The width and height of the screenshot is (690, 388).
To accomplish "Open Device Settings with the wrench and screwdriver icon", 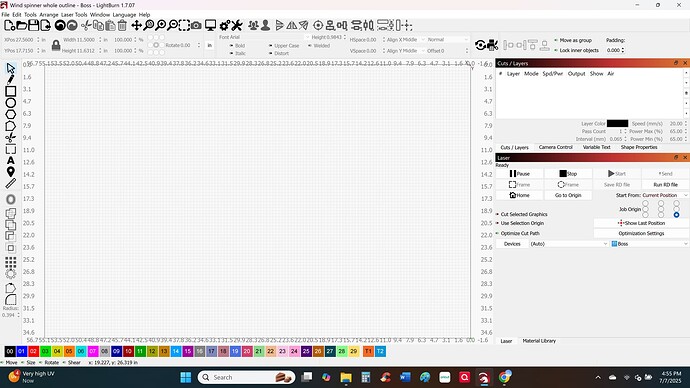I will (x=237, y=26).
